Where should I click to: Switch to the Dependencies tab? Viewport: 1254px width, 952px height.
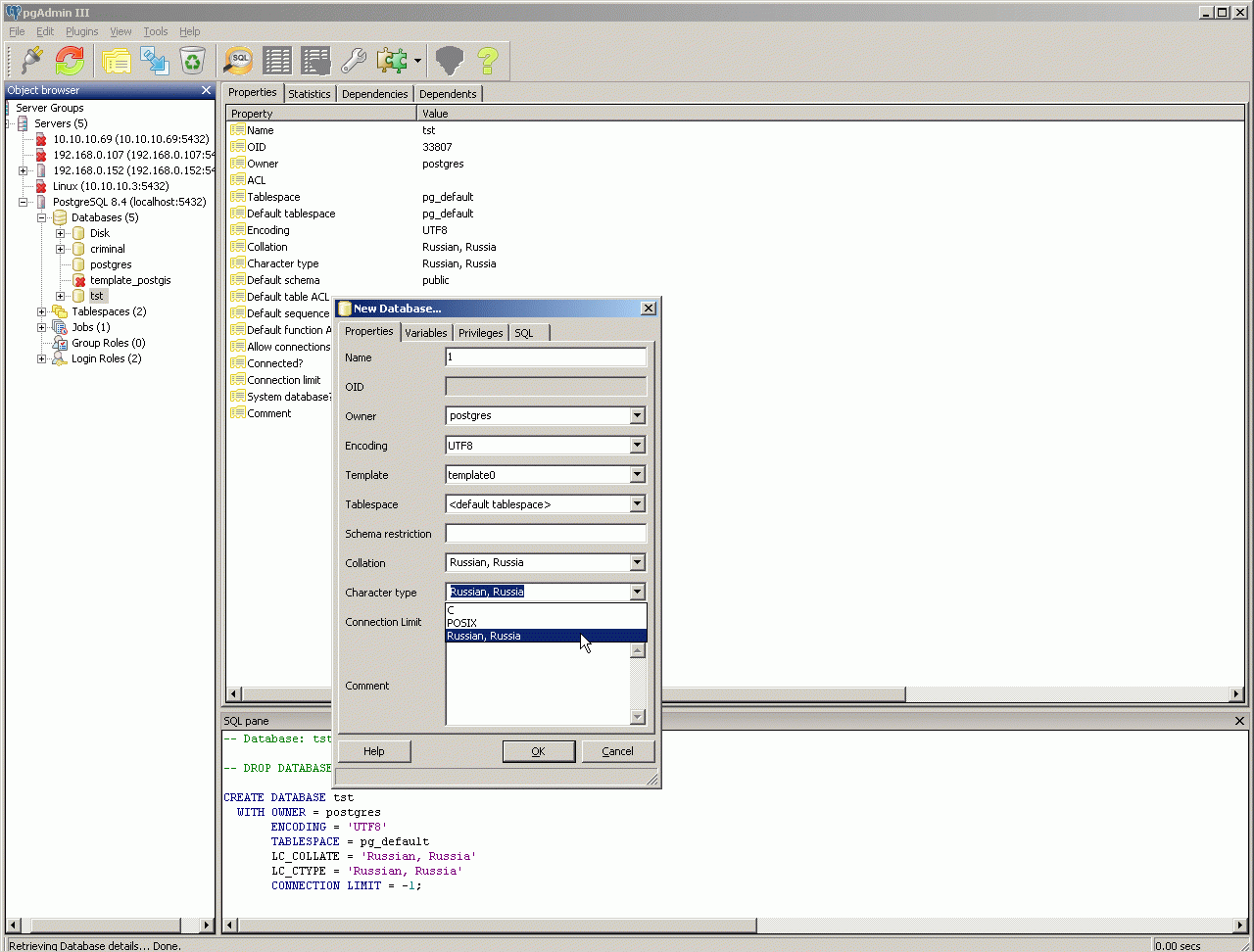pos(375,94)
